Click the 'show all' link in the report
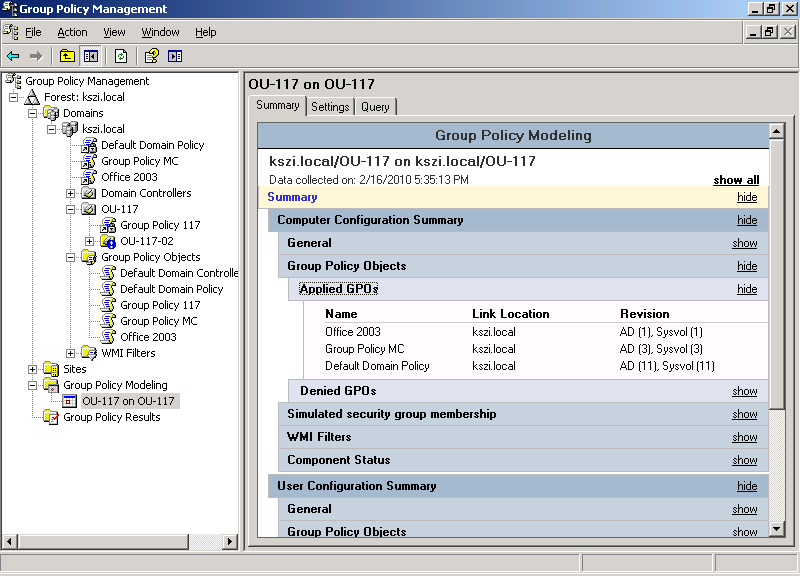Screen dimensions: 800x576 coord(736,180)
